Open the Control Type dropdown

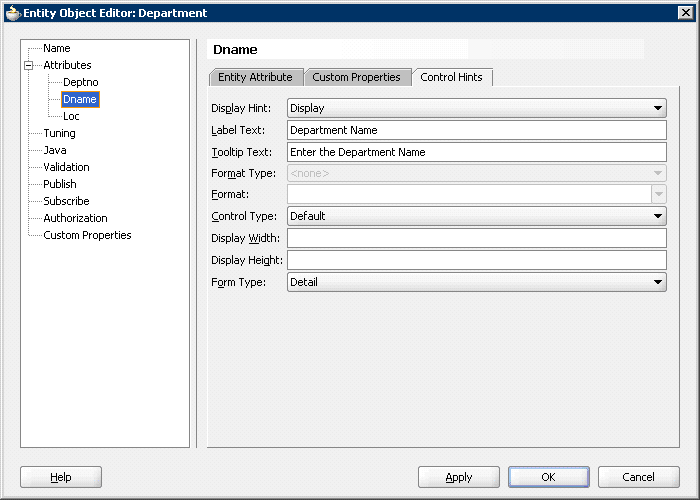click(477, 216)
